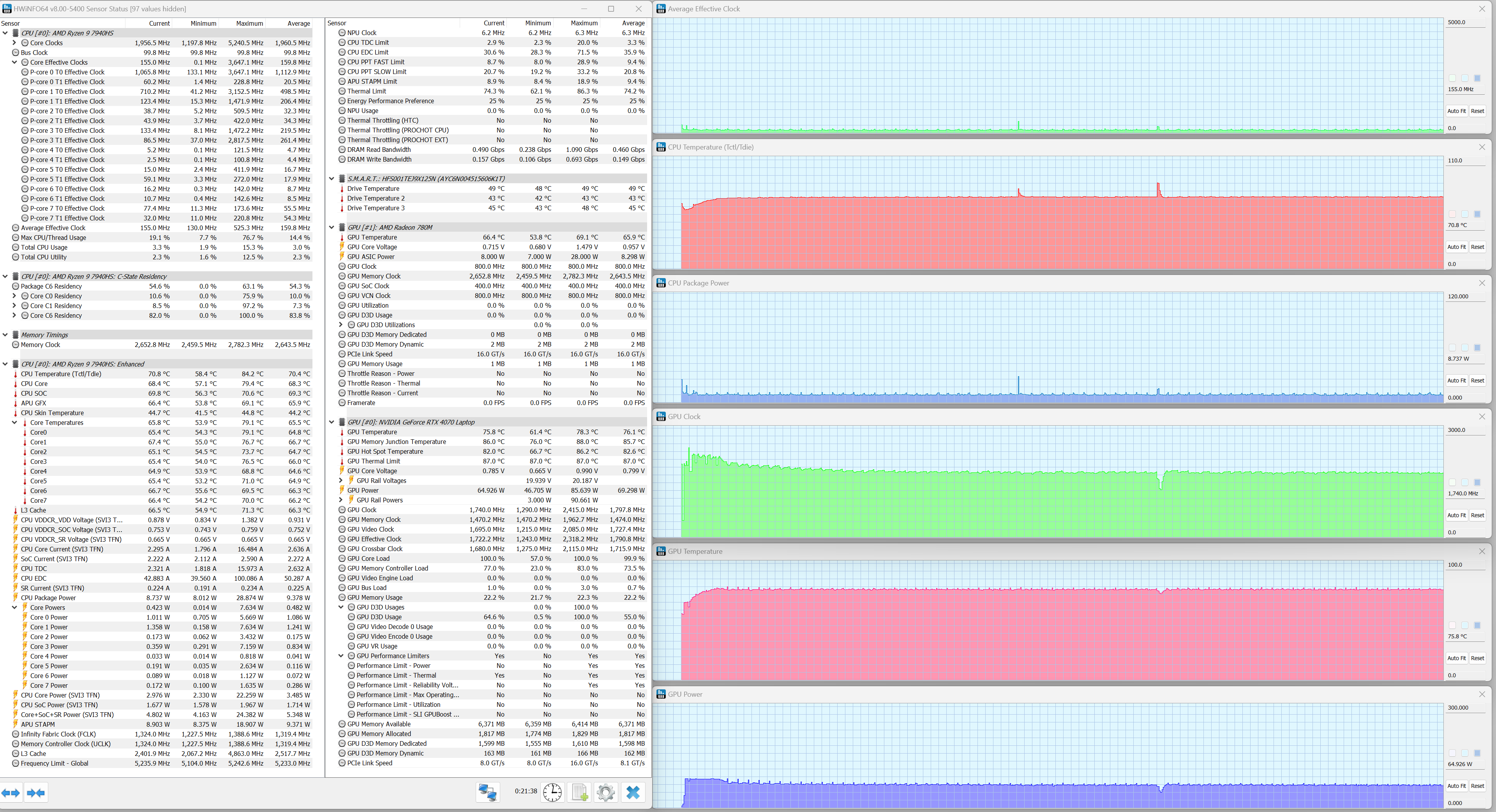The width and height of the screenshot is (1496, 812).
Task: Click the blue X close sensors icon
Action: 633,792
